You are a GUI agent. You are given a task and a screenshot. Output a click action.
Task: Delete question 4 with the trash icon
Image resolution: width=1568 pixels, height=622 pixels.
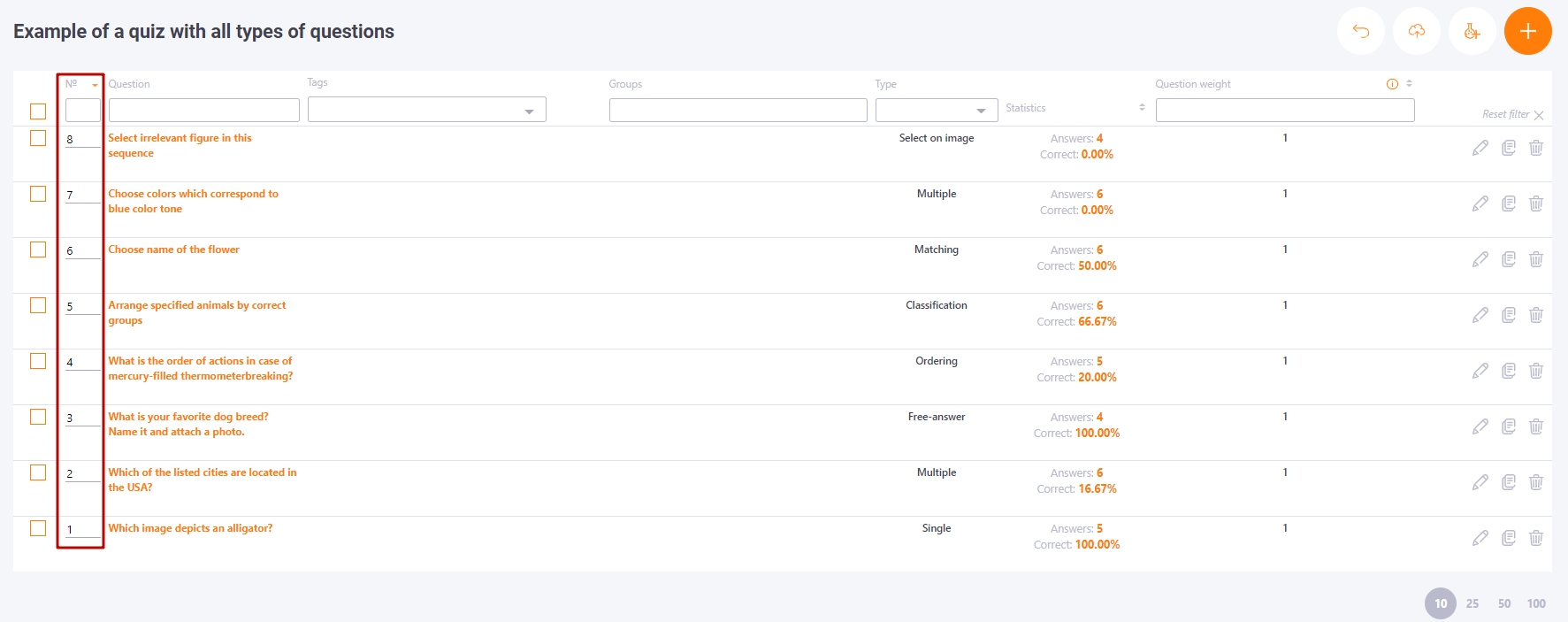pyautogui.click(x=1536, y=371)
